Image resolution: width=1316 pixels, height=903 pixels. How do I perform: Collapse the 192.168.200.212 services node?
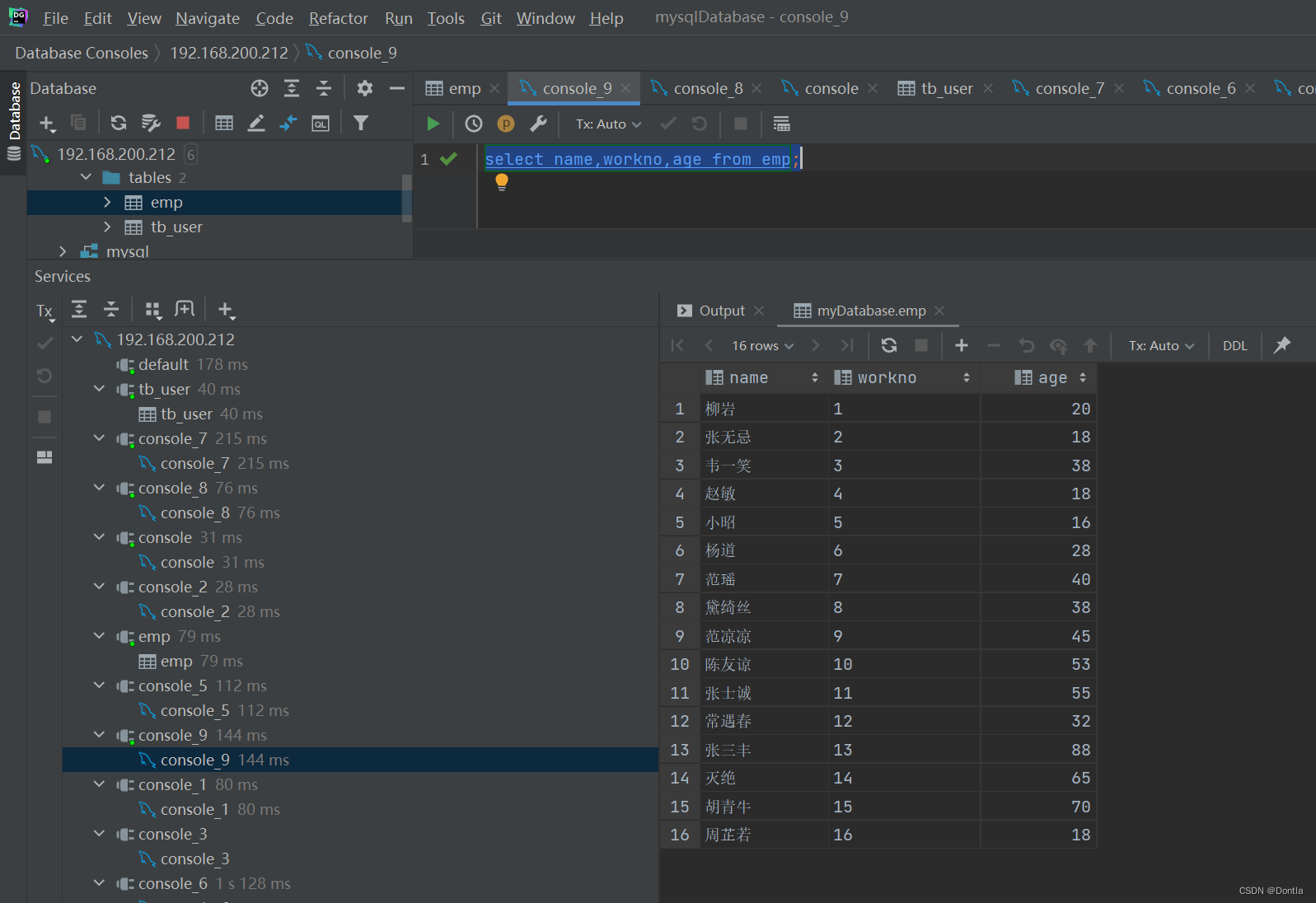77,339
